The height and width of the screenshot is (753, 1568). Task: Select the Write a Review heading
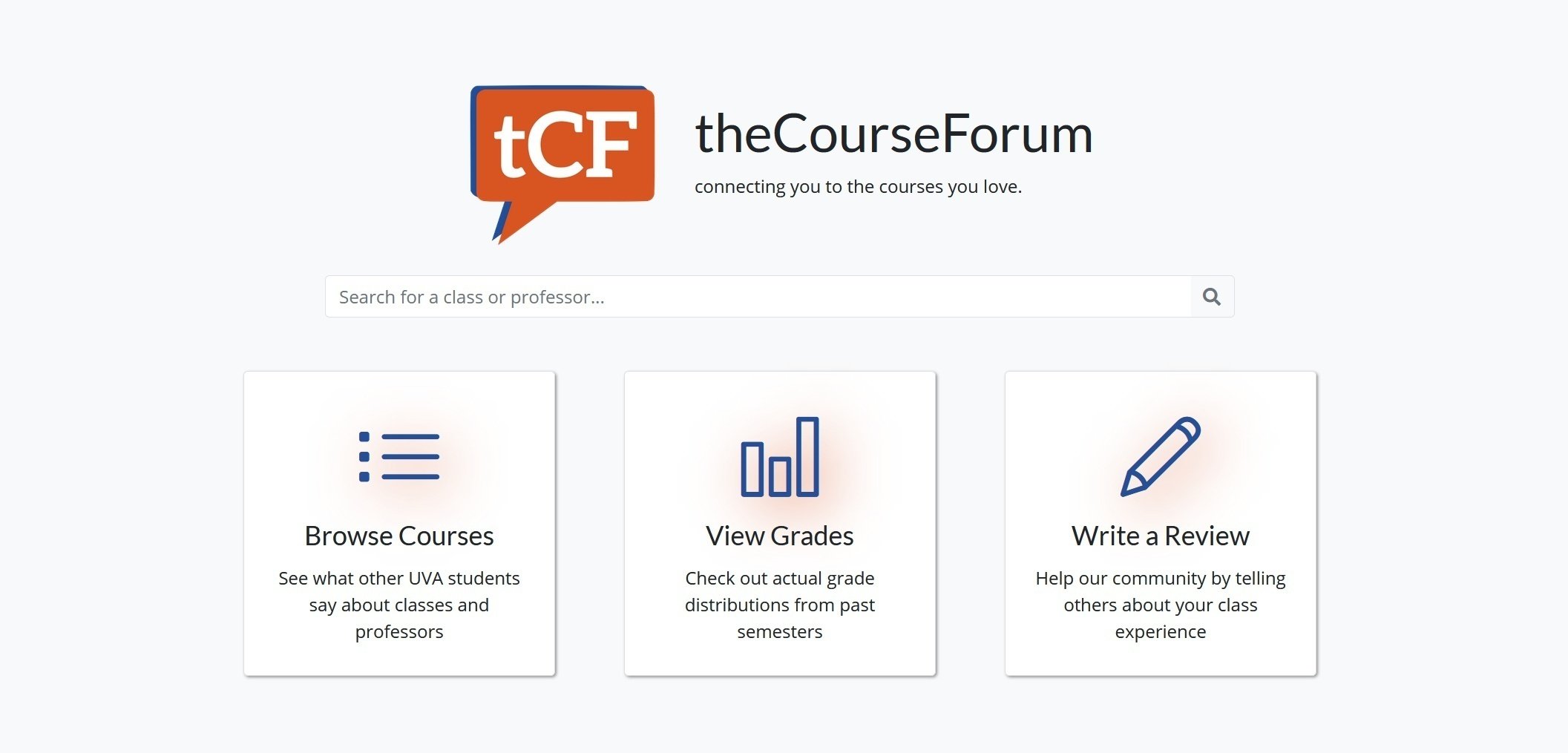tap(1161, 536)
